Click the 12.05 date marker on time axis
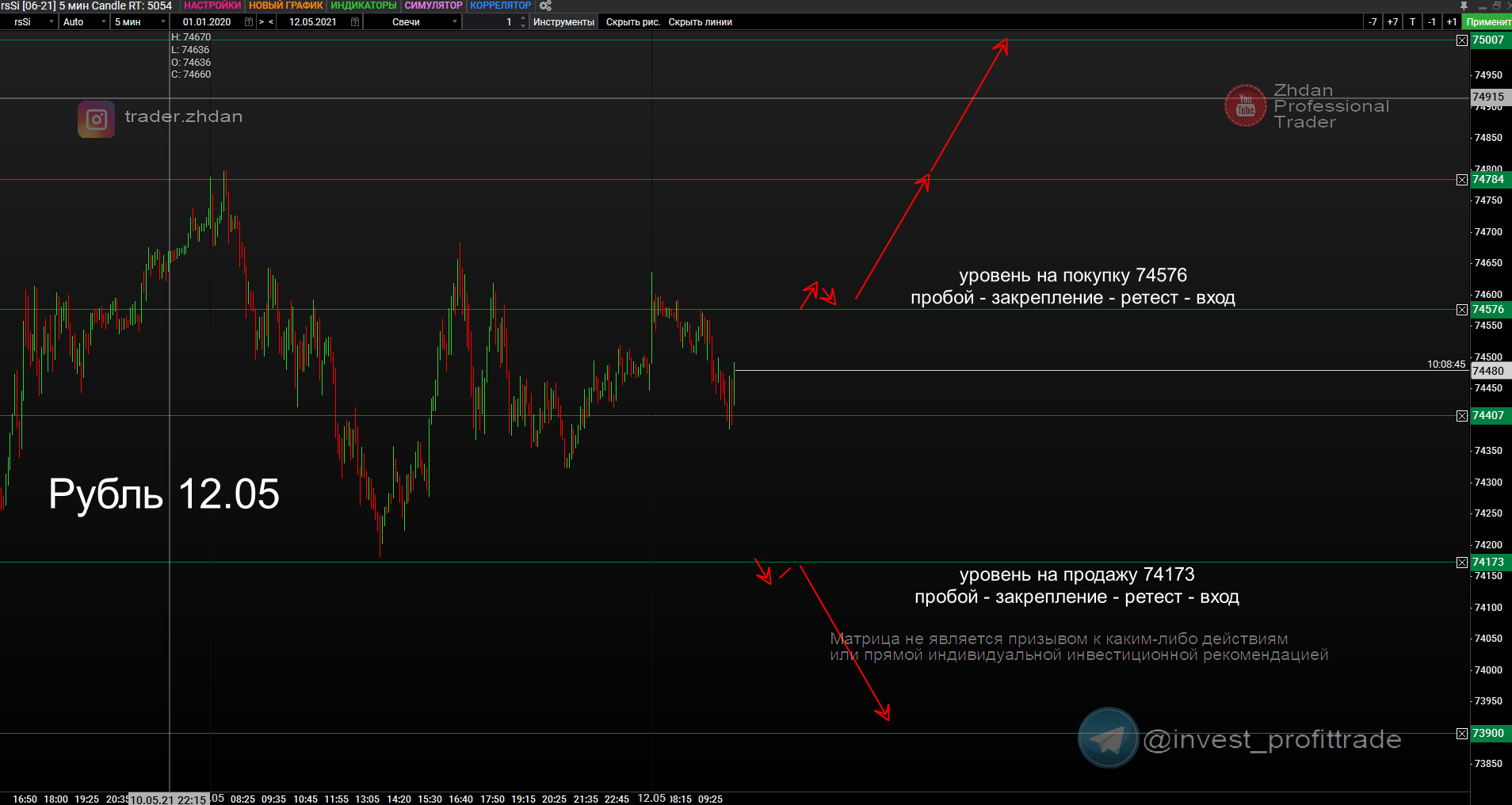The image size is (1512, 805). pyautogui.click(x=652, y=798)
